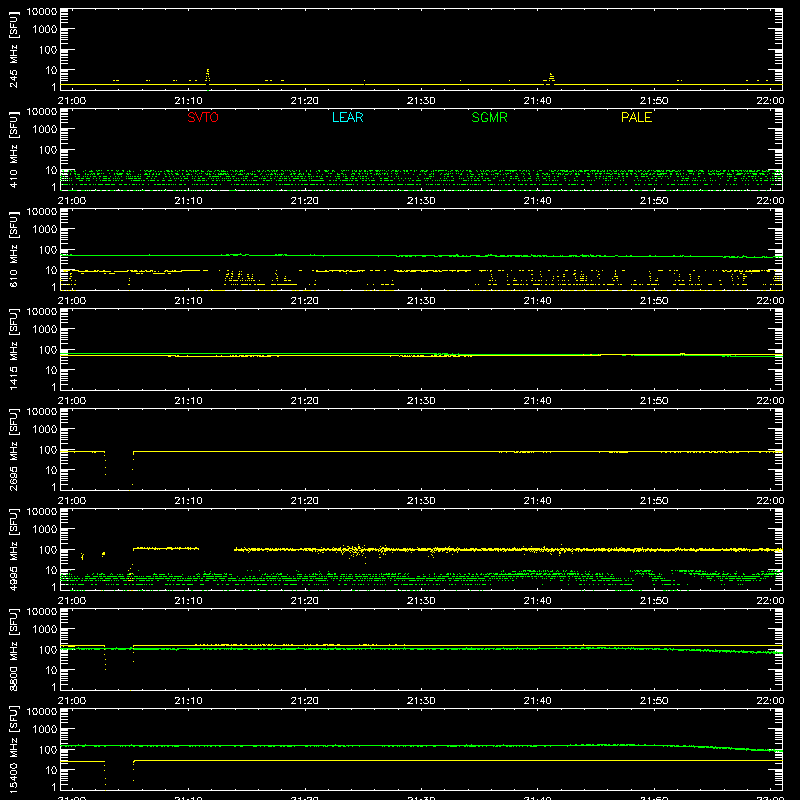Click the 21:50 time label below 610 MHz panel
This screenshot has width=800, height=800.
(654, 301)
